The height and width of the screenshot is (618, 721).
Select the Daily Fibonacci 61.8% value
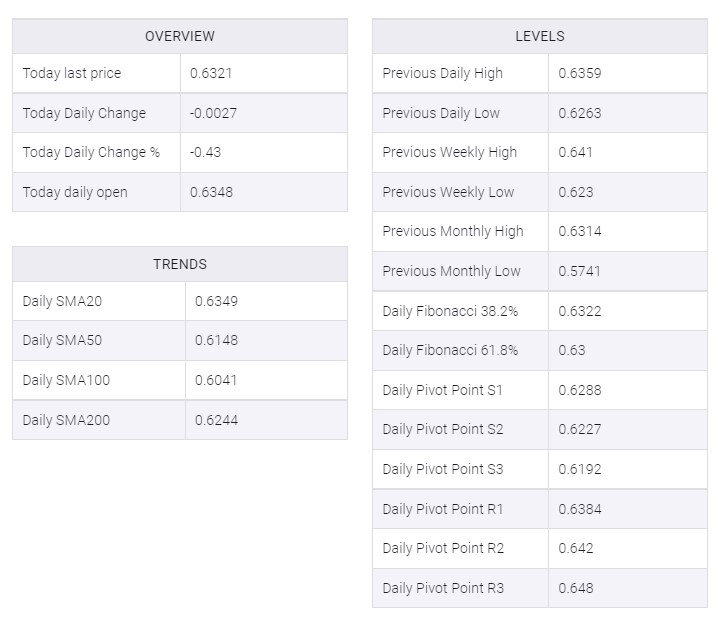572,350
